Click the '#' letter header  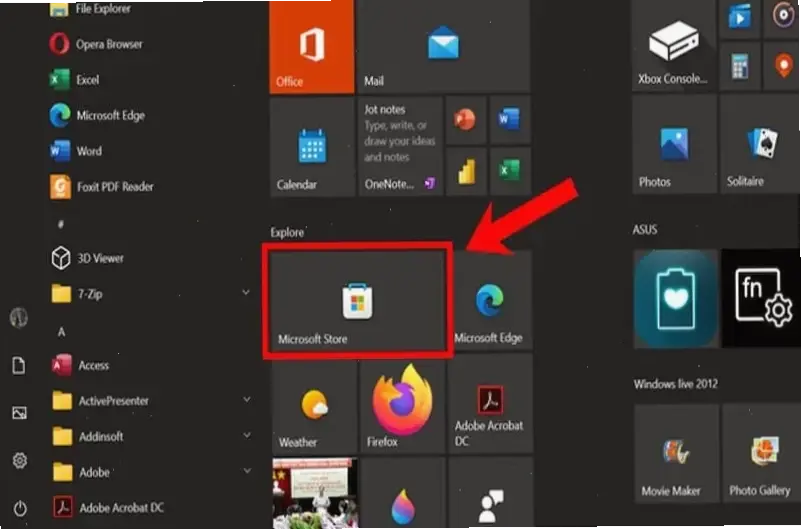click(61, 224)
